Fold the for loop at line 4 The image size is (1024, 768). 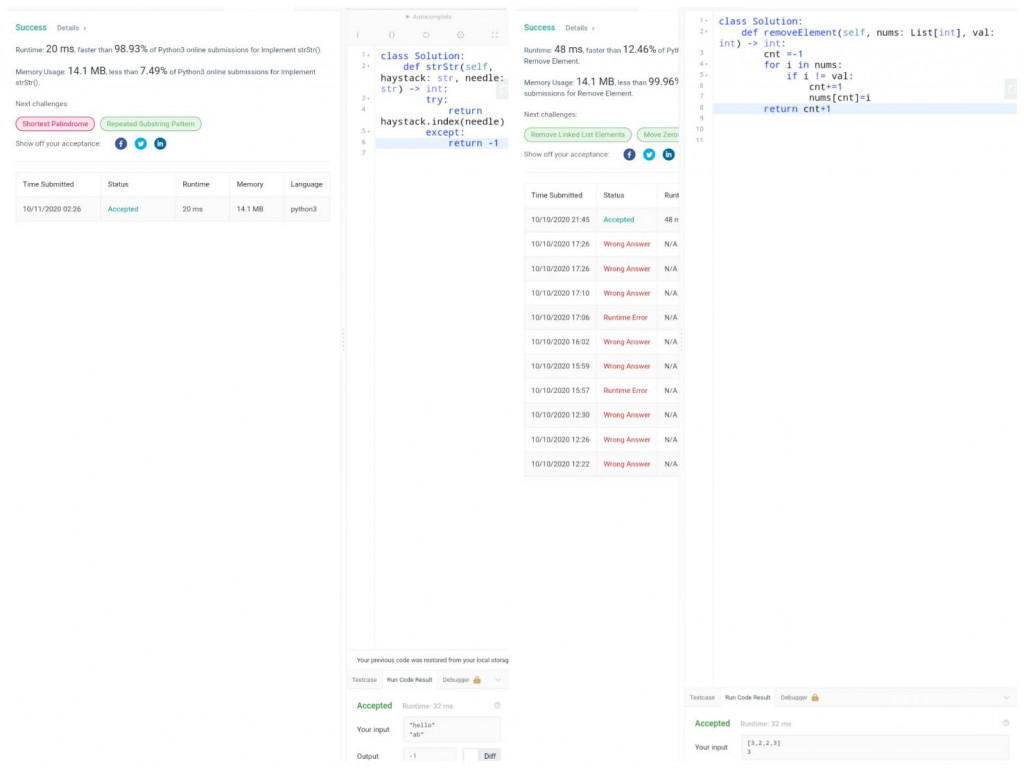(707, 64)
